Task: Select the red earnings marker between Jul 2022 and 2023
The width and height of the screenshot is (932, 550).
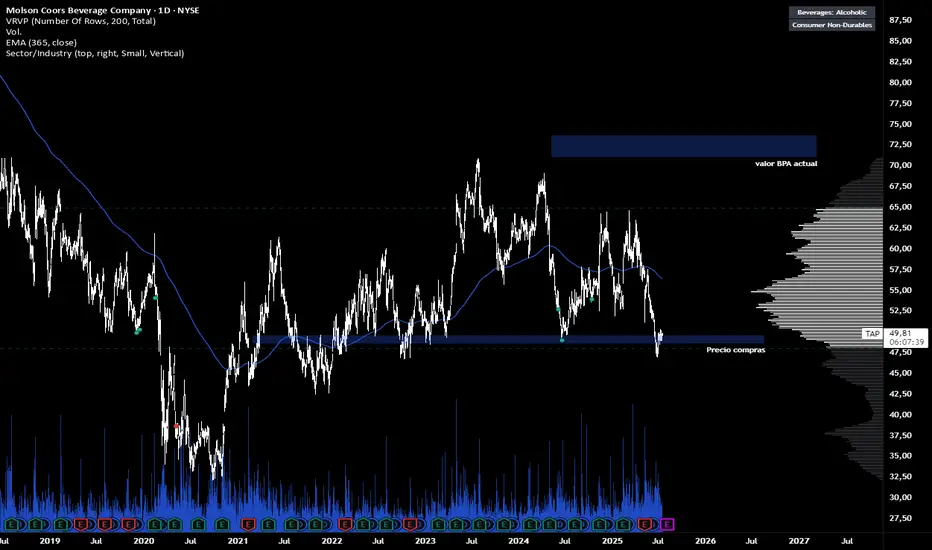Action: click(410, 524)
